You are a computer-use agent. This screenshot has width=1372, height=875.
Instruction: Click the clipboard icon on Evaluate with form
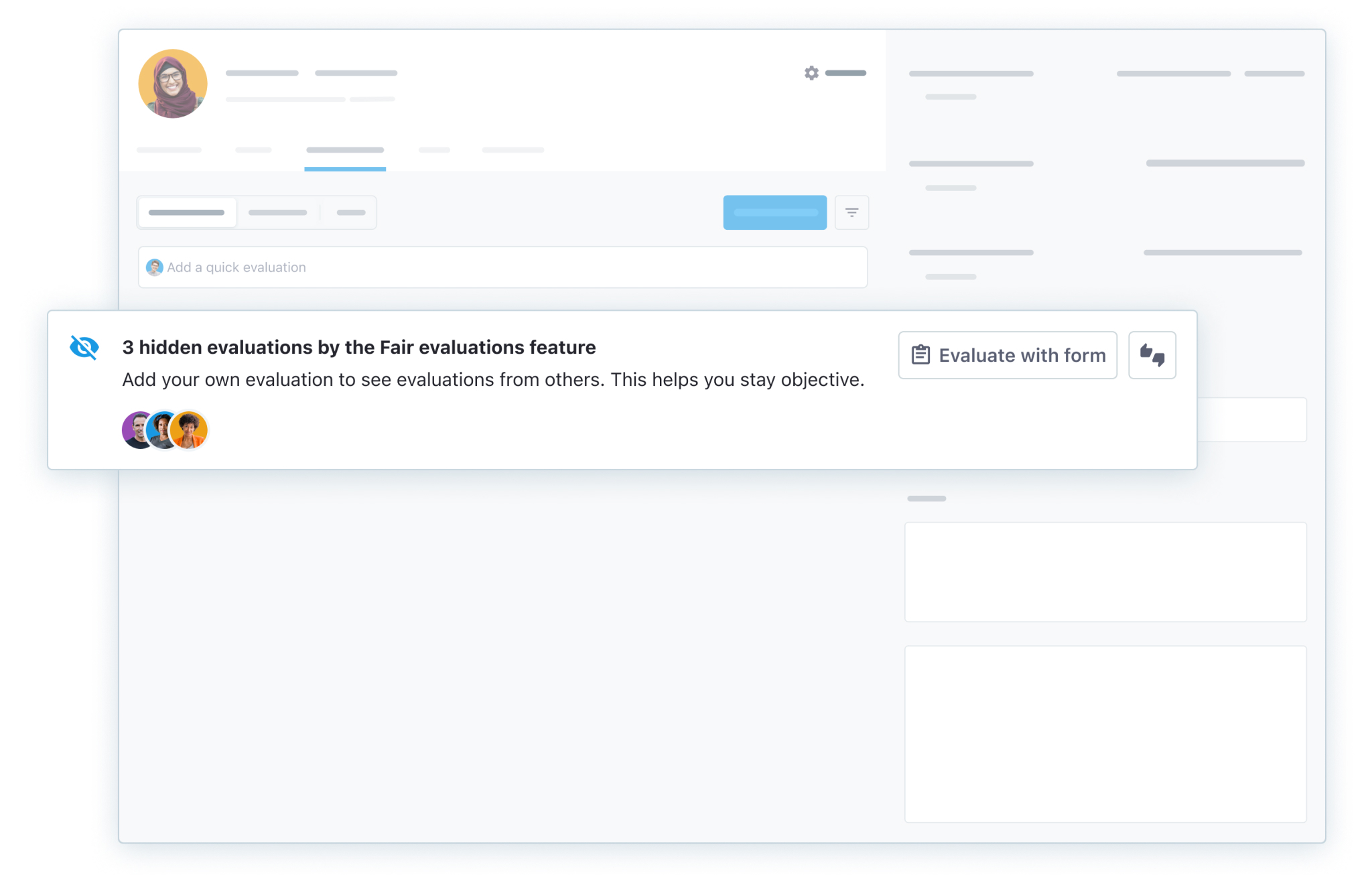tap(920, 355)
